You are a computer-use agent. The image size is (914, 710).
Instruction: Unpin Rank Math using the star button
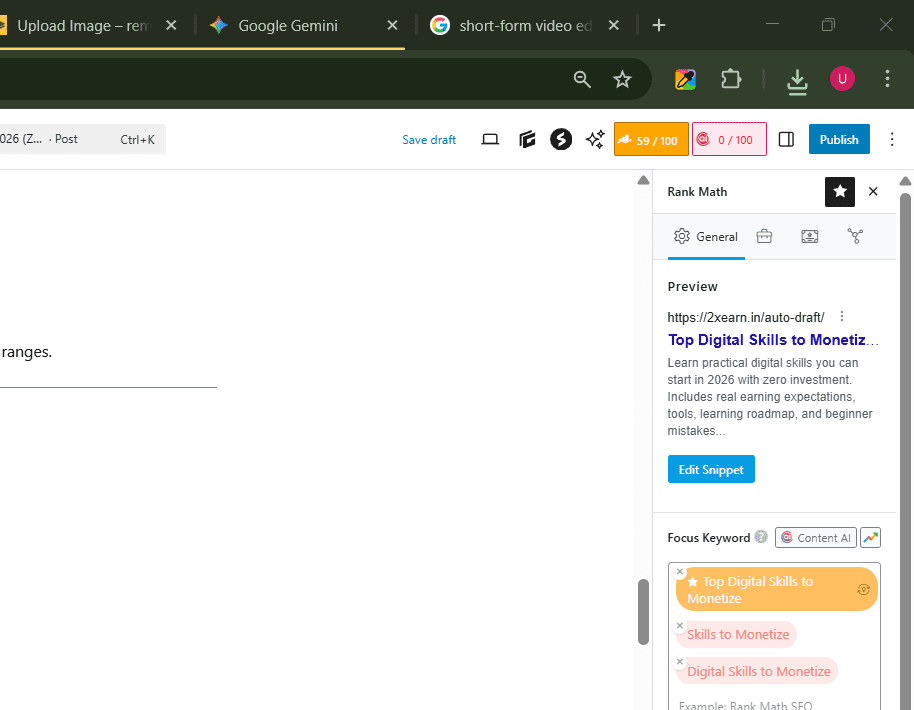point(840,191)
